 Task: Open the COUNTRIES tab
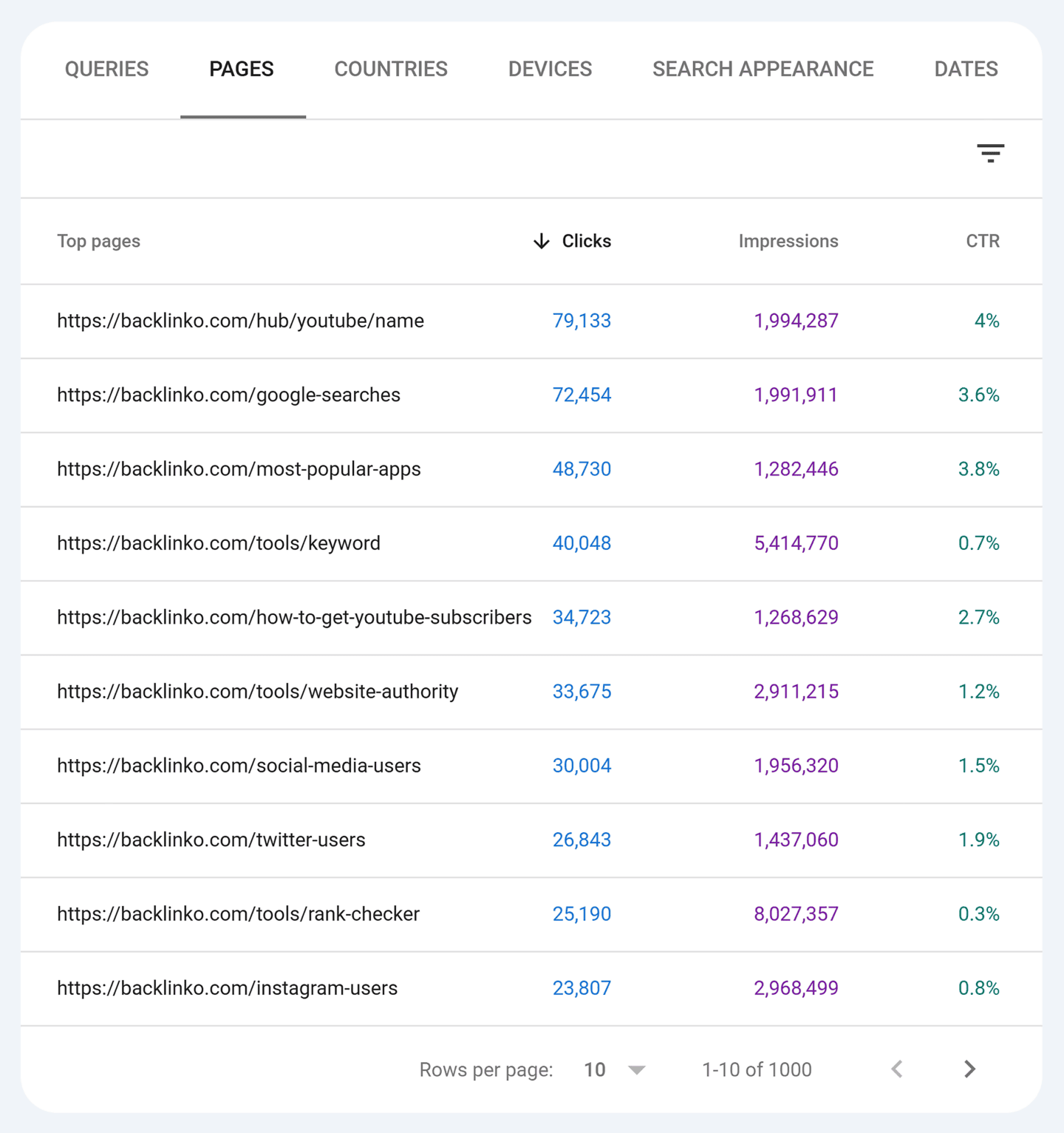[x=390, y=69]
